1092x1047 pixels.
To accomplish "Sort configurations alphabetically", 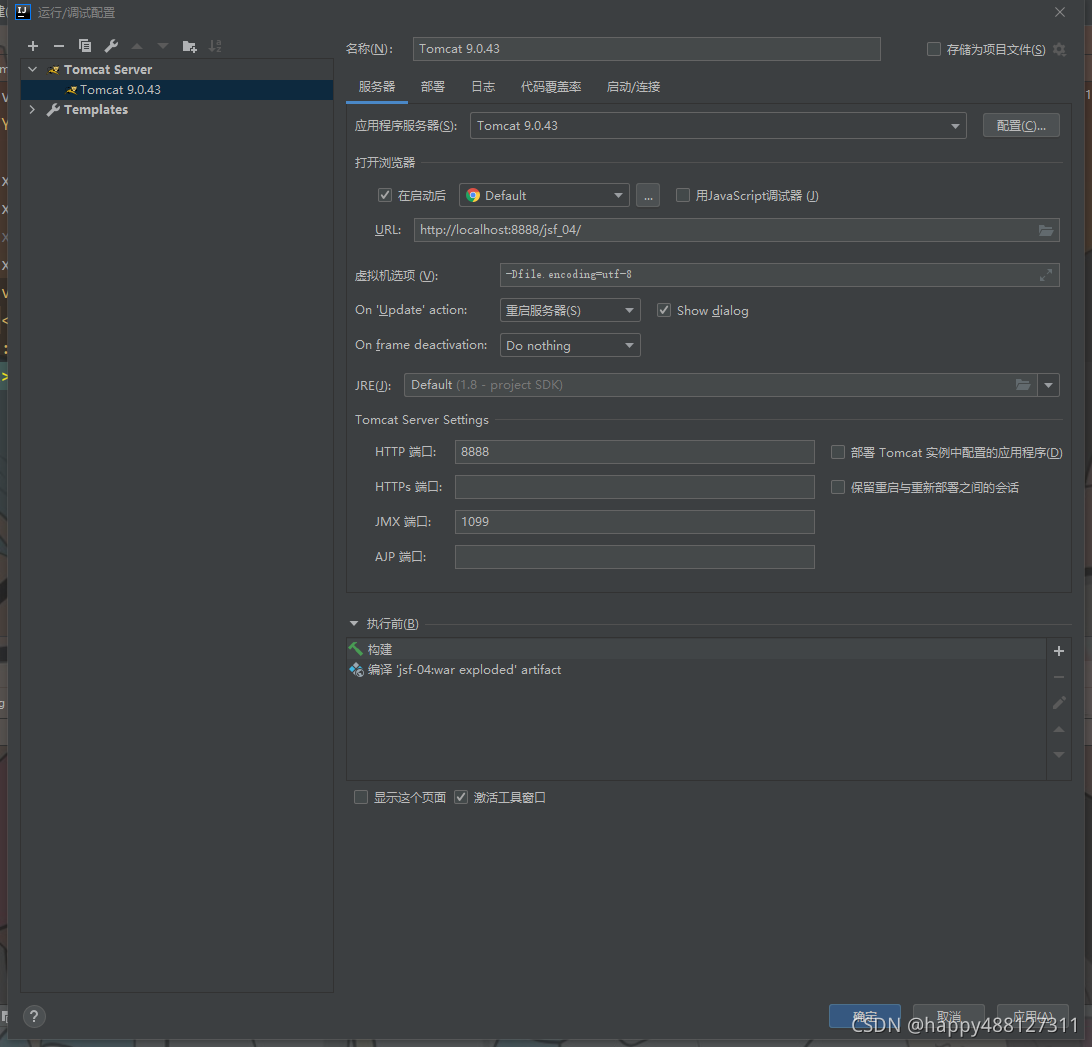I will pos(215,45).
